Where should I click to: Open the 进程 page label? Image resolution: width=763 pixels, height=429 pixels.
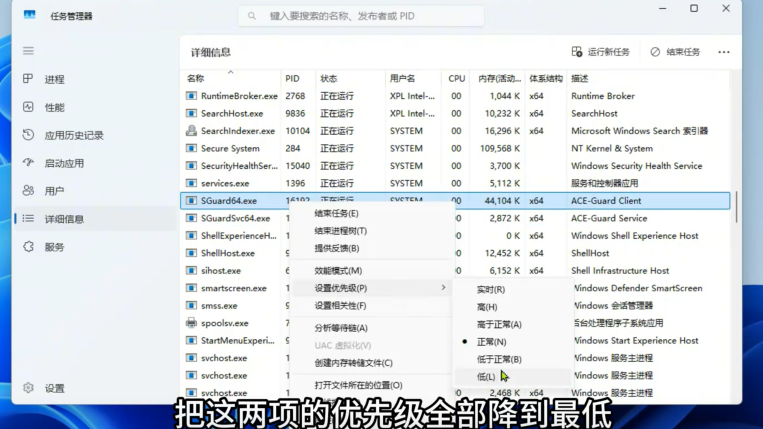point(54,79)
